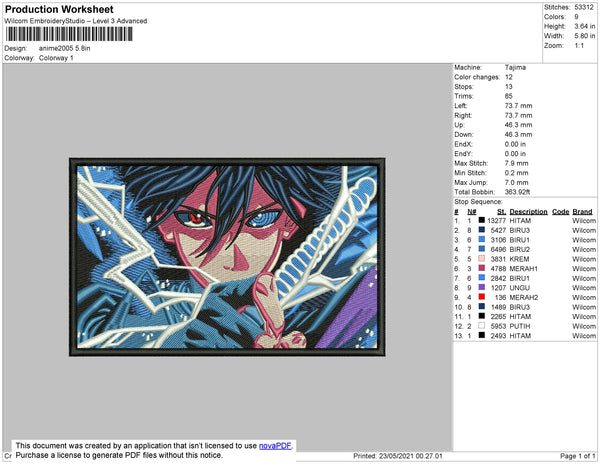Viewport: 600px width, 464px height.
Task: Click the Description column header
Action: 528,212
